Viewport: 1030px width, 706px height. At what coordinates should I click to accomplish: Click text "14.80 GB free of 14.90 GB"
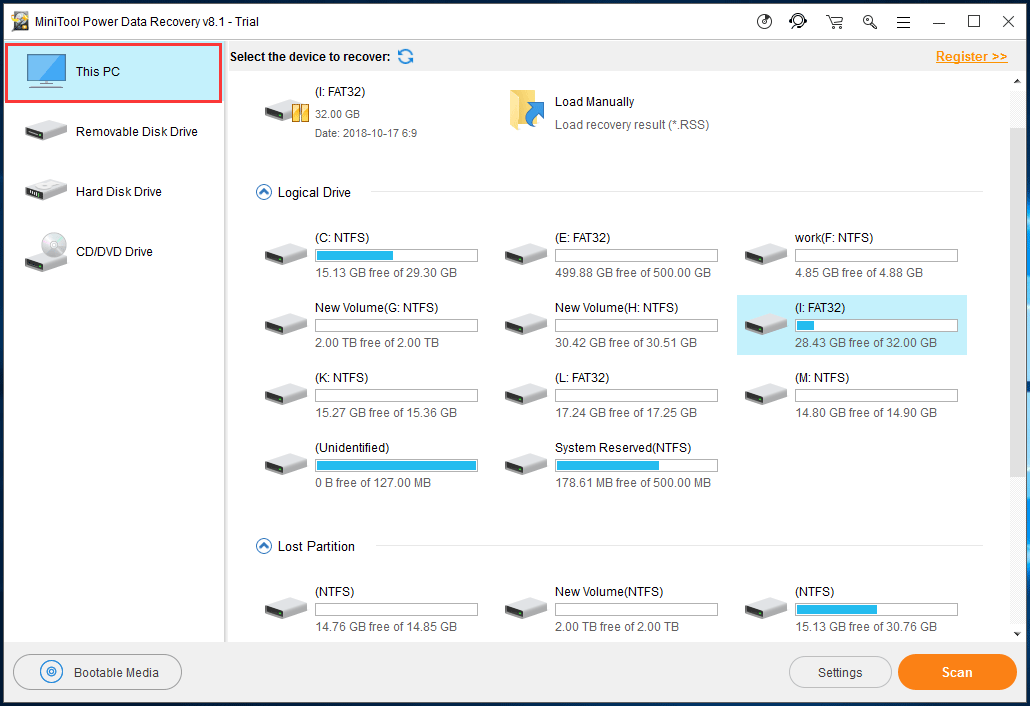pyautogui.click(x=866, y=413)
